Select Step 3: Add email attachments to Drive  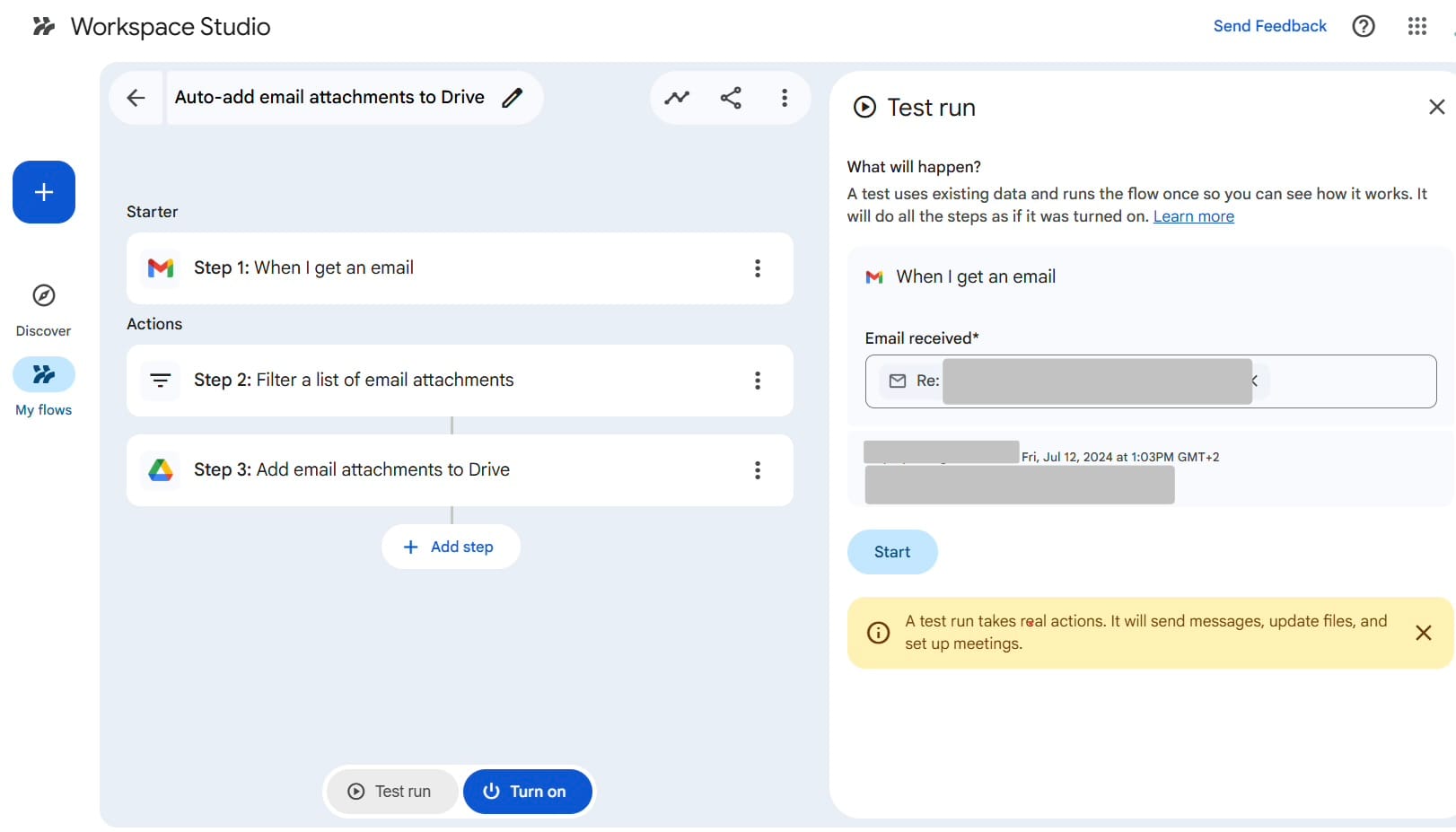click(x=460, y=470)
